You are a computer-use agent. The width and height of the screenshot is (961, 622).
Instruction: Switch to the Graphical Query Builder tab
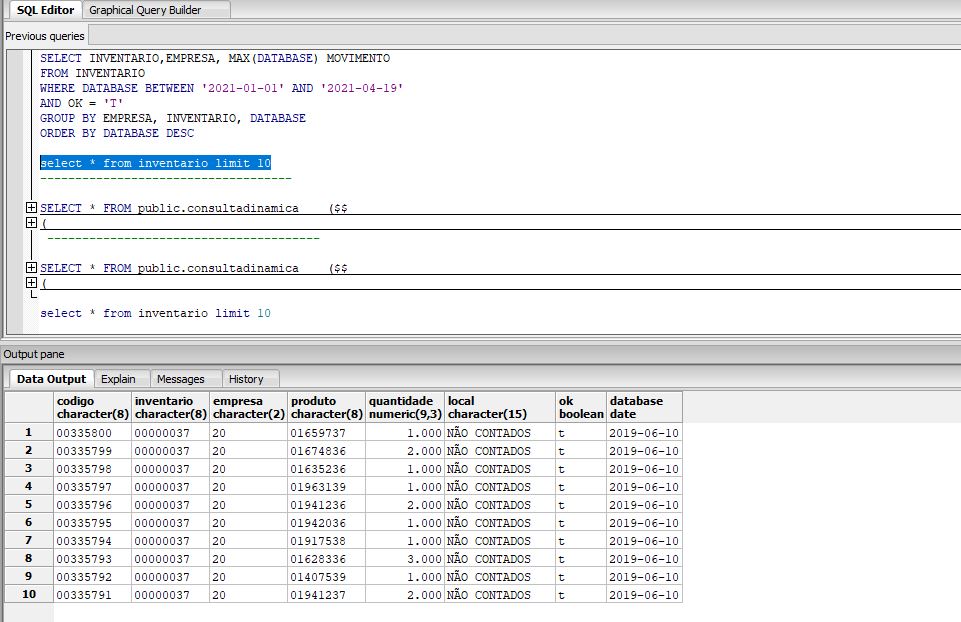pyautogui.click(x=145, y=10)
